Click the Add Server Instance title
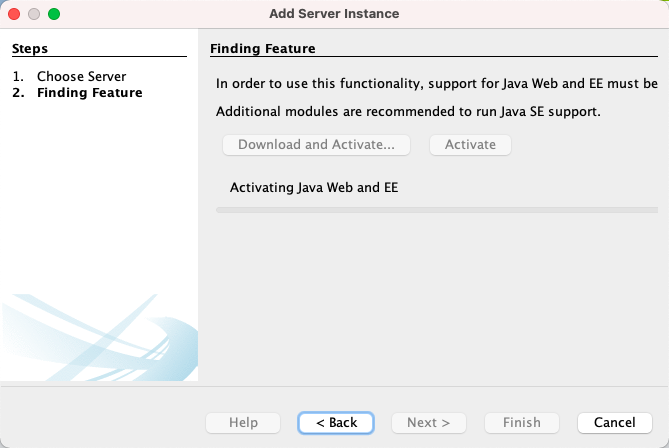Viewport: 669px width, 448px height. (334, 14)
